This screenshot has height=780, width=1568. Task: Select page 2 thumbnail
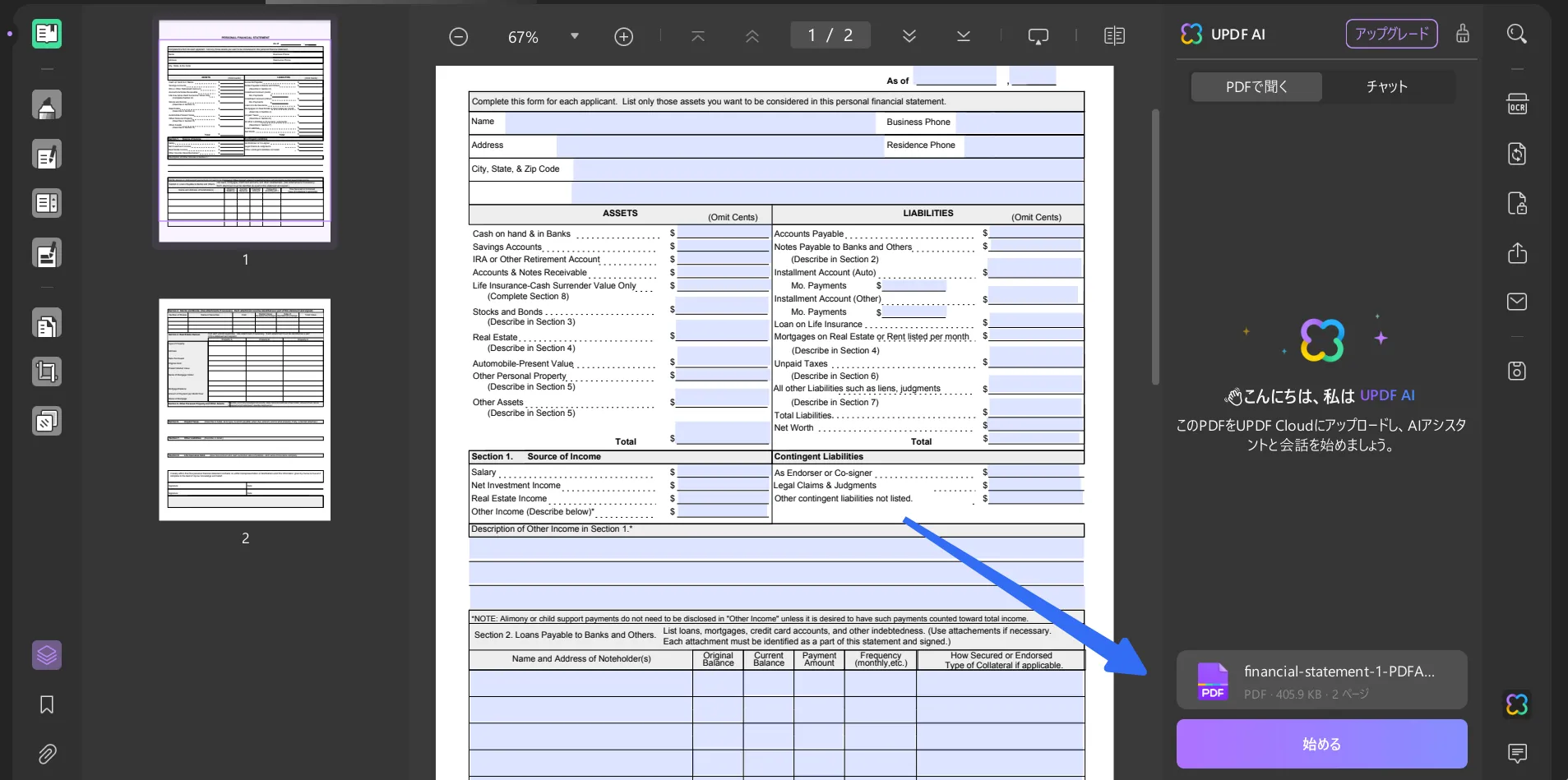click(x=245, y=409)
